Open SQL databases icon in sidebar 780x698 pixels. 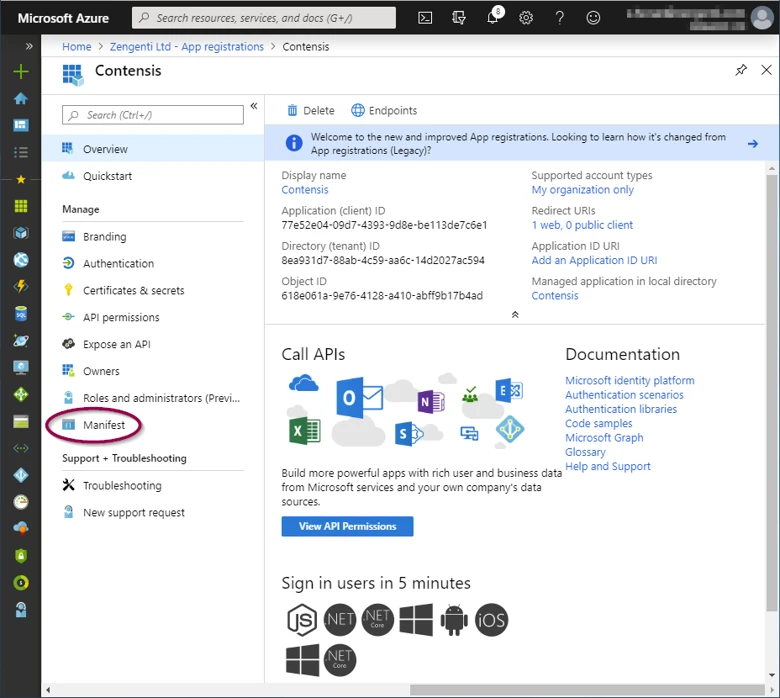[21, 314]
